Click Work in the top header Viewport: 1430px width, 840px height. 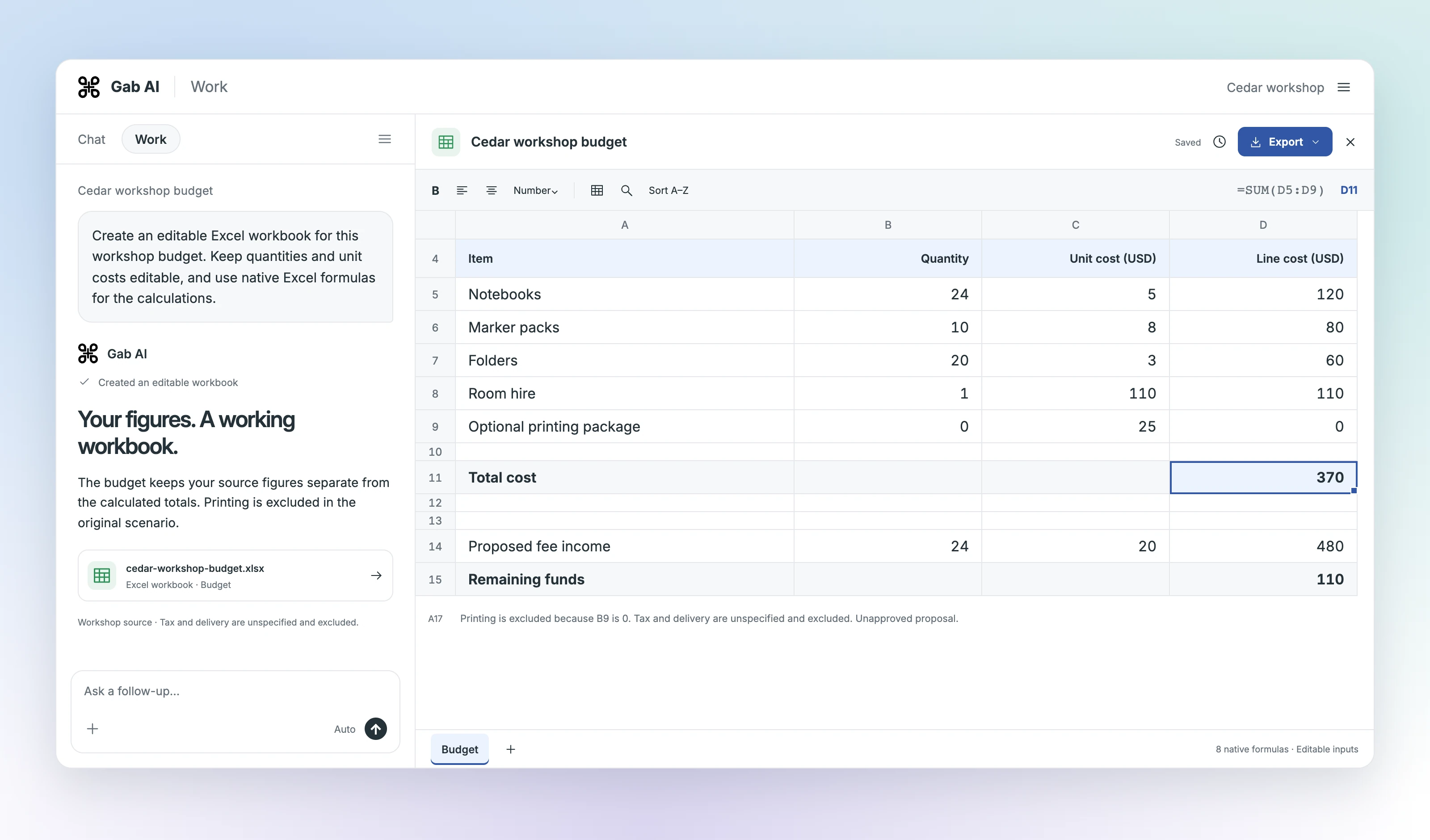tap(209, 87)
